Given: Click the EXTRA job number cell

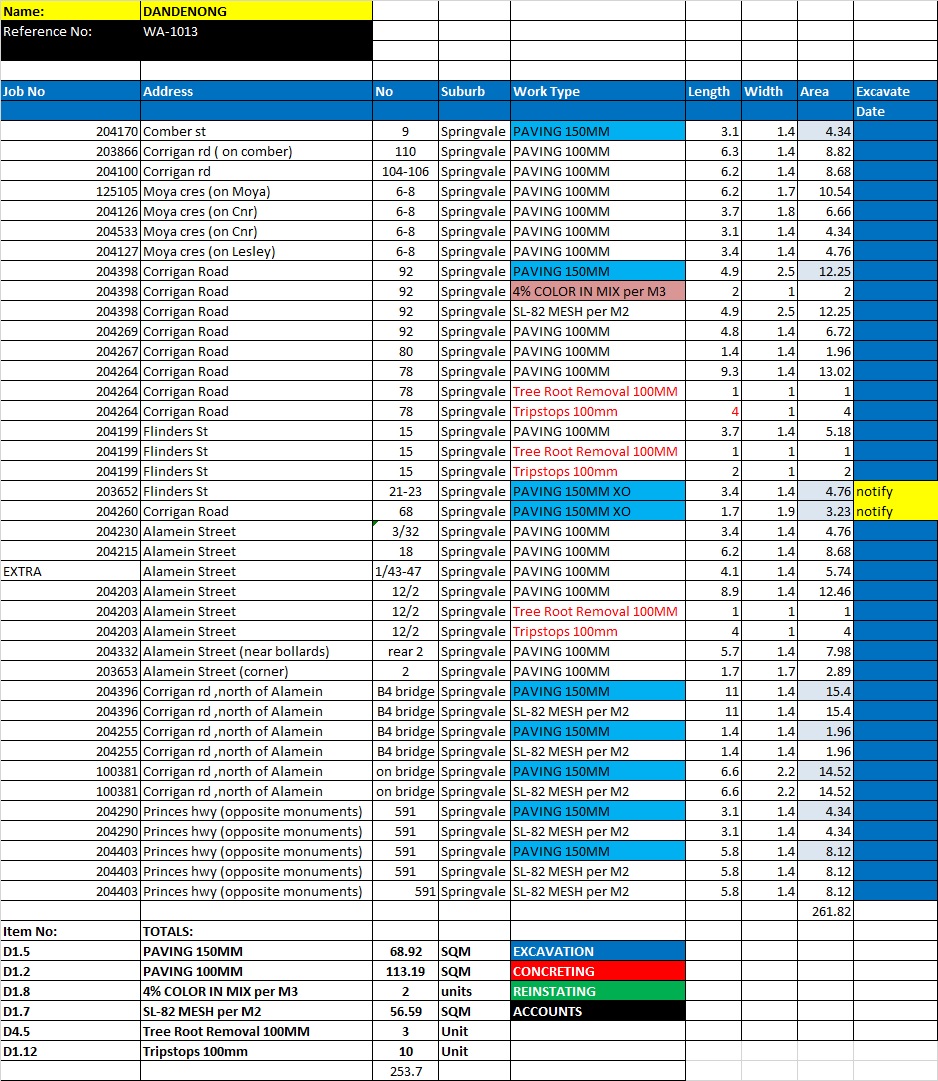Looking at the screenshot, I should [70, 571].
